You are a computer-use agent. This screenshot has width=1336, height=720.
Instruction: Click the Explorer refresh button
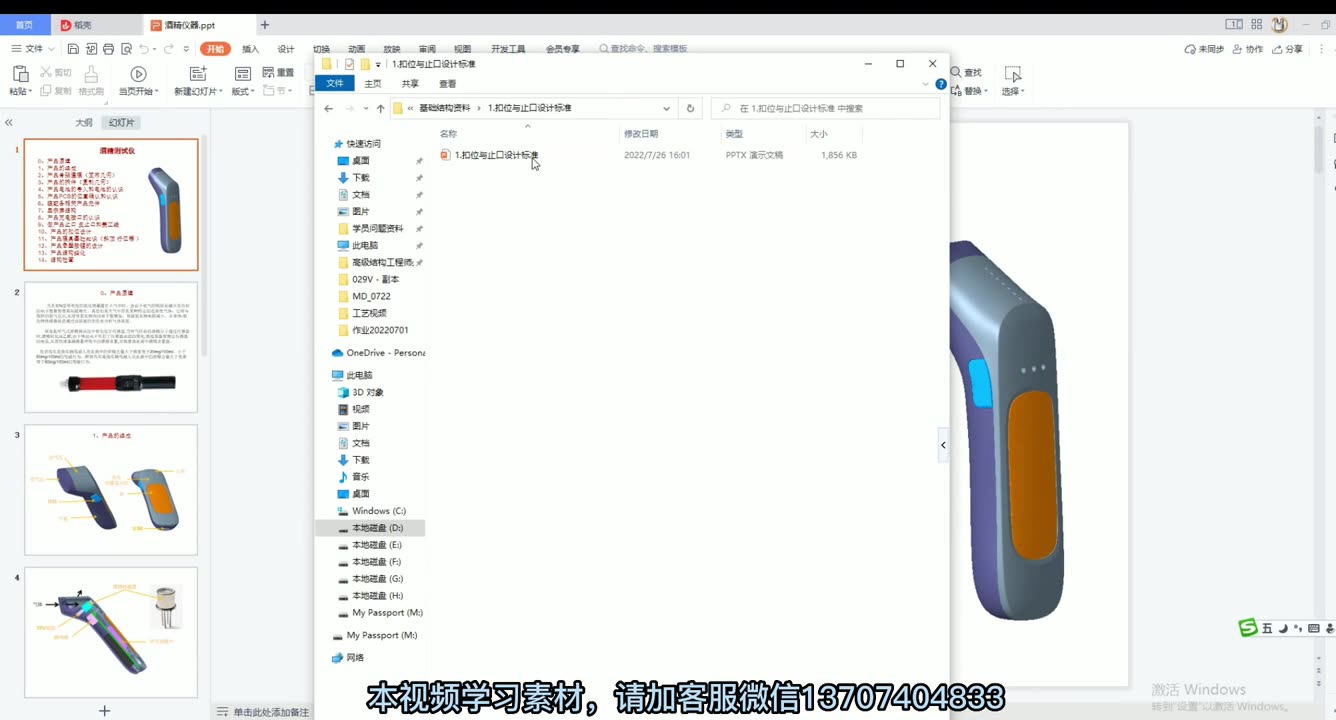tap(690, 108)
